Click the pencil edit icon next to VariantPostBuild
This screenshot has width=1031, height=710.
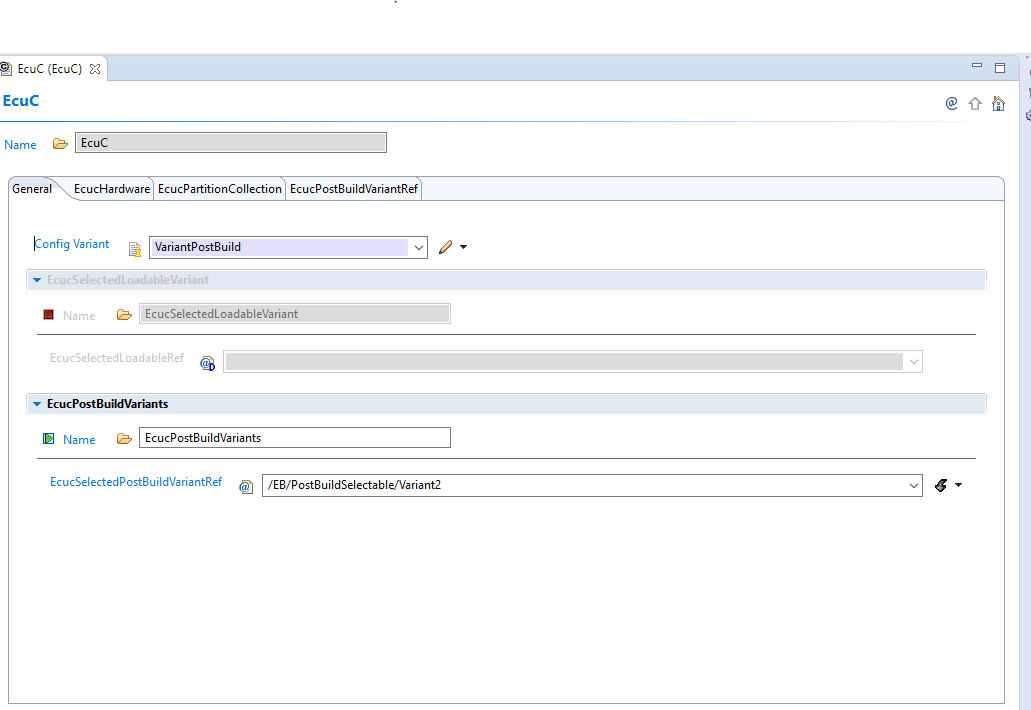click(x=446, y=246)
